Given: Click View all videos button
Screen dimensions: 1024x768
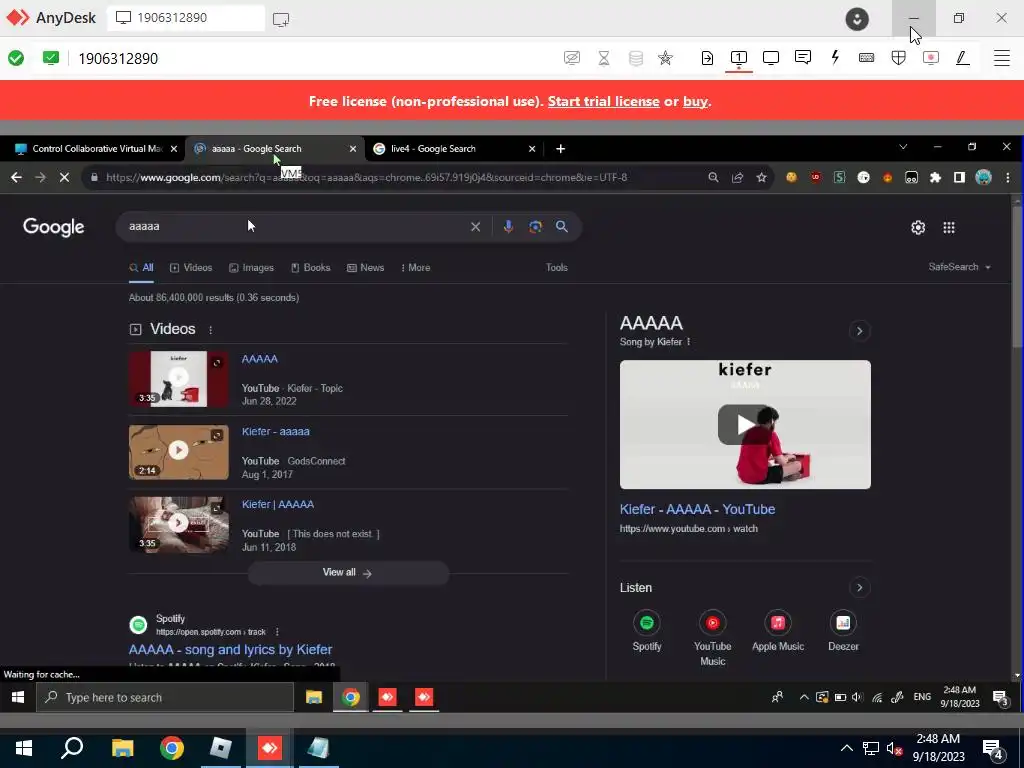Looking at the screenshot, I should [x=348, y=573].
